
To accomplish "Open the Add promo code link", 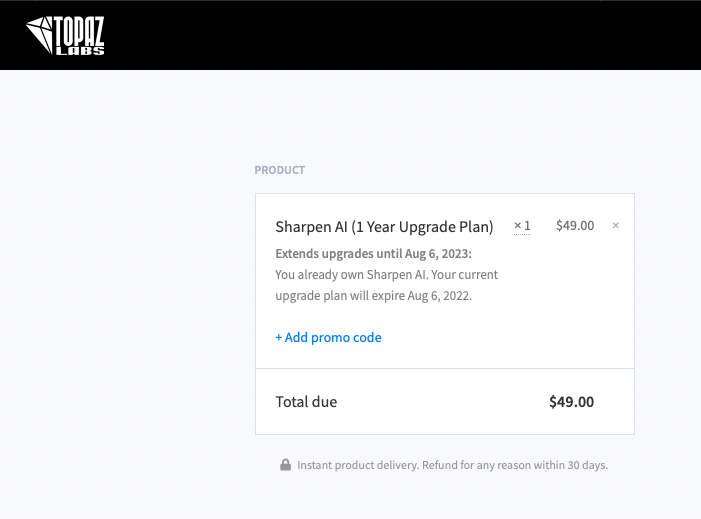I will [x=329, y=337].
